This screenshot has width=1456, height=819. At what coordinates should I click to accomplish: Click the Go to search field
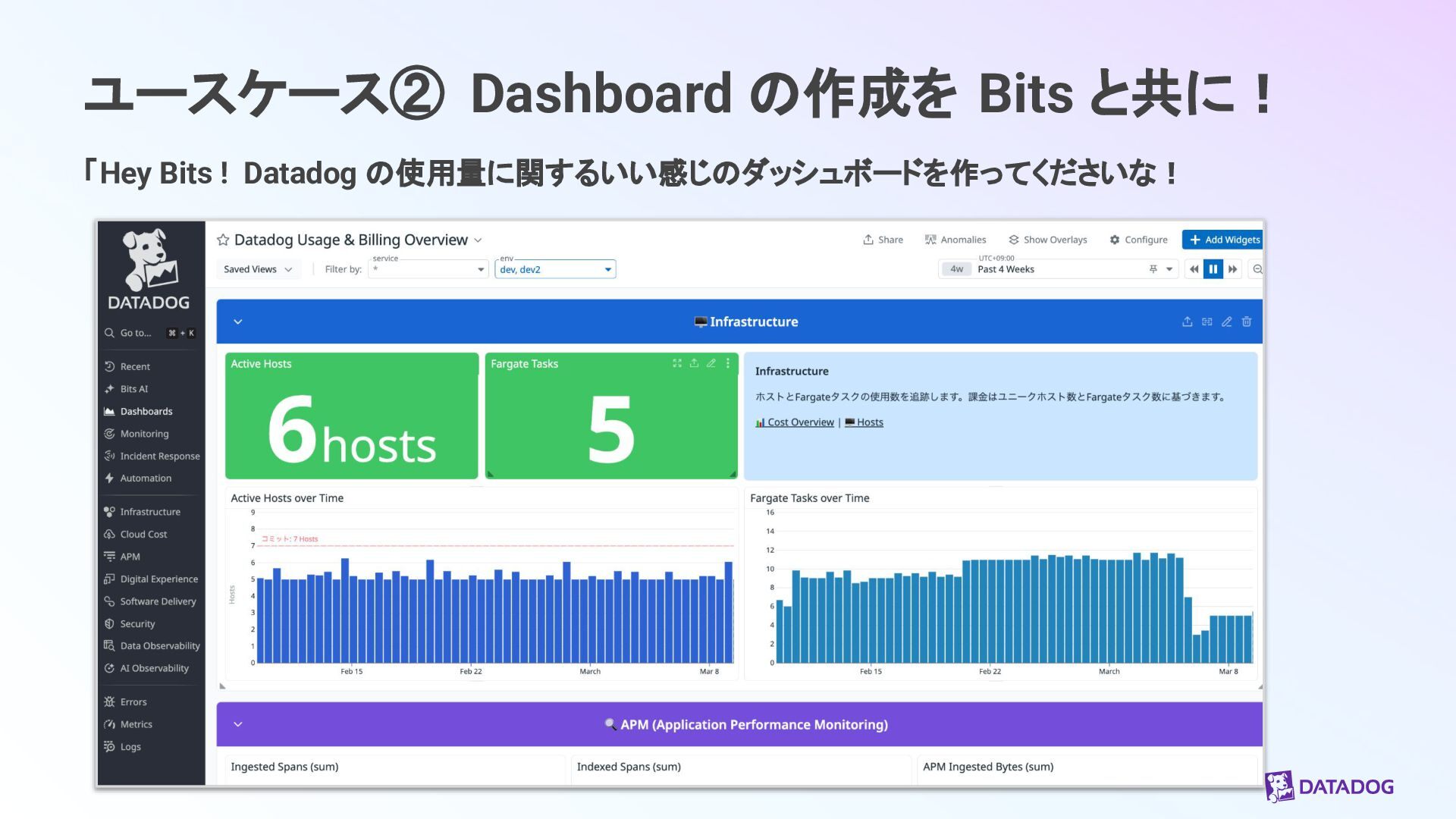tap(136, 333)
